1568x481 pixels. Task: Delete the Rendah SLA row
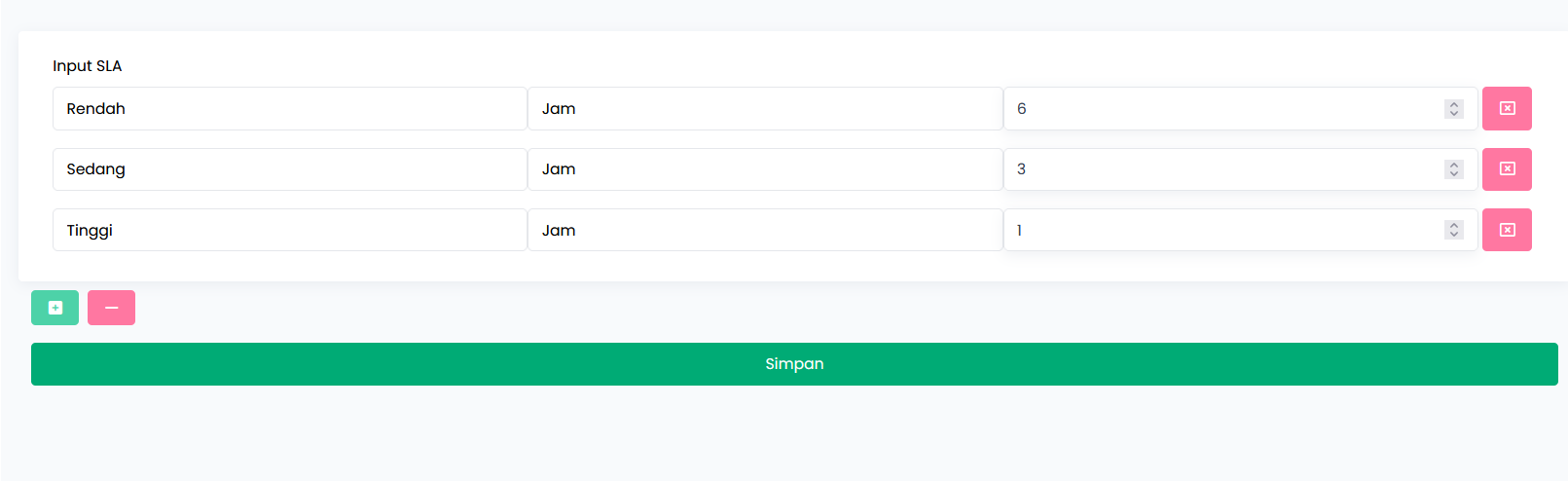pos(1506,108)
